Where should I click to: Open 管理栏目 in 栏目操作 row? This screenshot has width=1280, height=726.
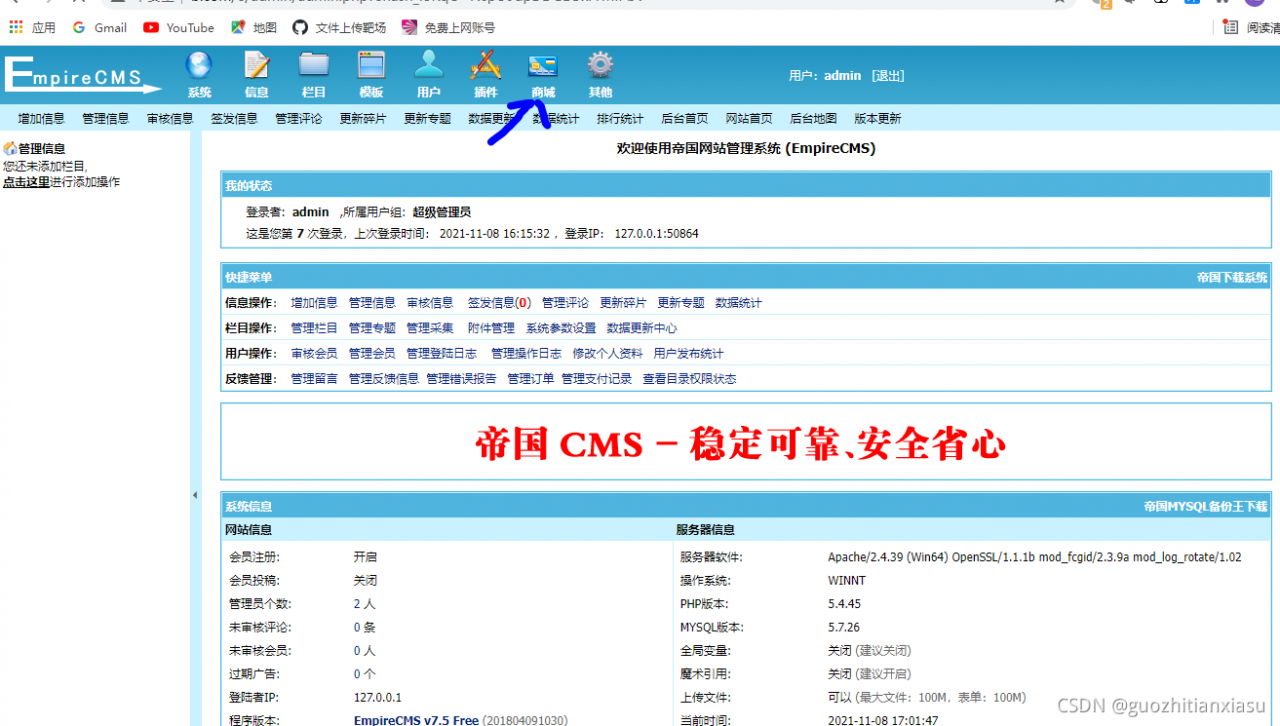(x=314, y=327)
